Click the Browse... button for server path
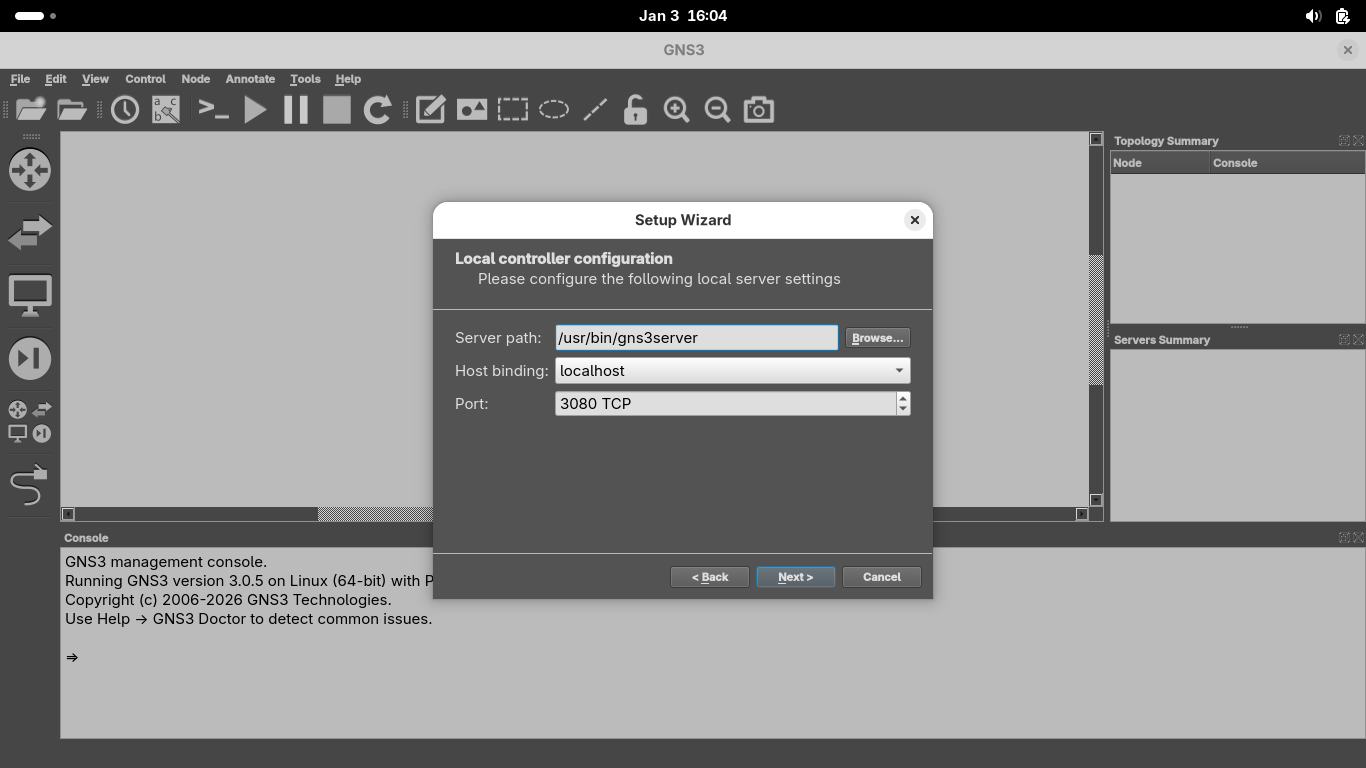1366x768 pixels. click(x=877, y=338)
